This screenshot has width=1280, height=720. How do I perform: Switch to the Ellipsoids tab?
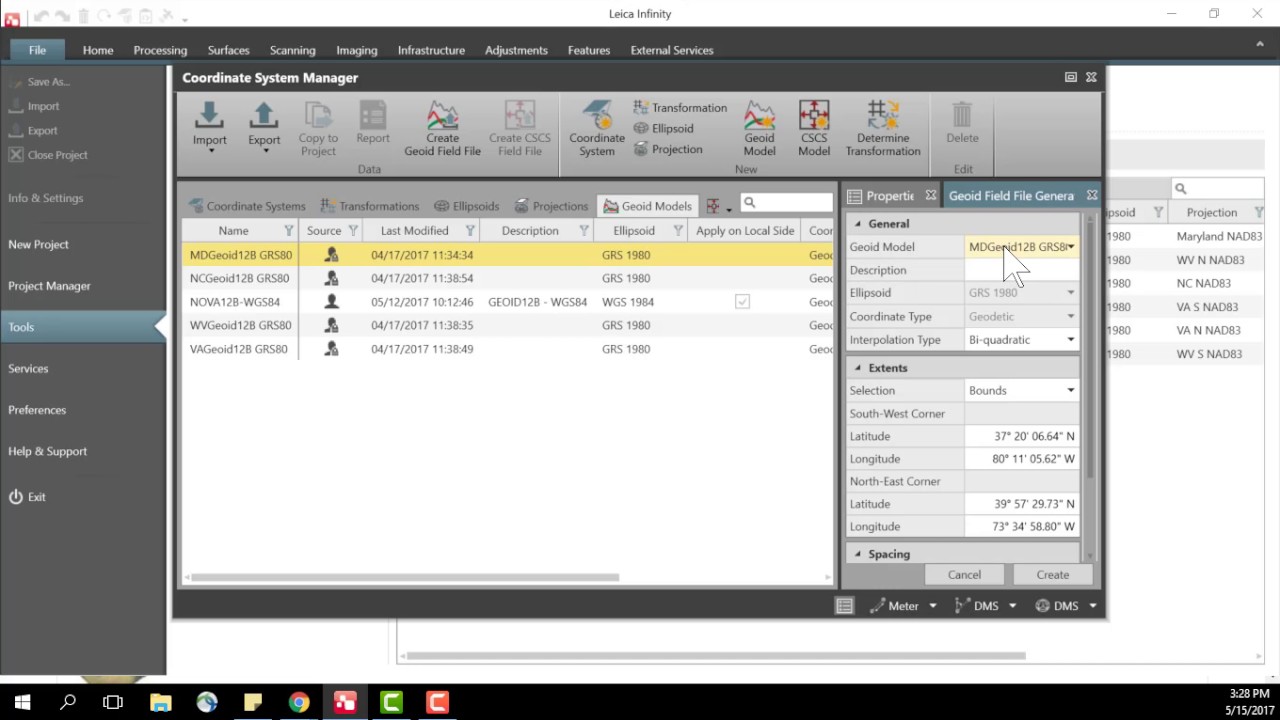(x=467, y=206)
